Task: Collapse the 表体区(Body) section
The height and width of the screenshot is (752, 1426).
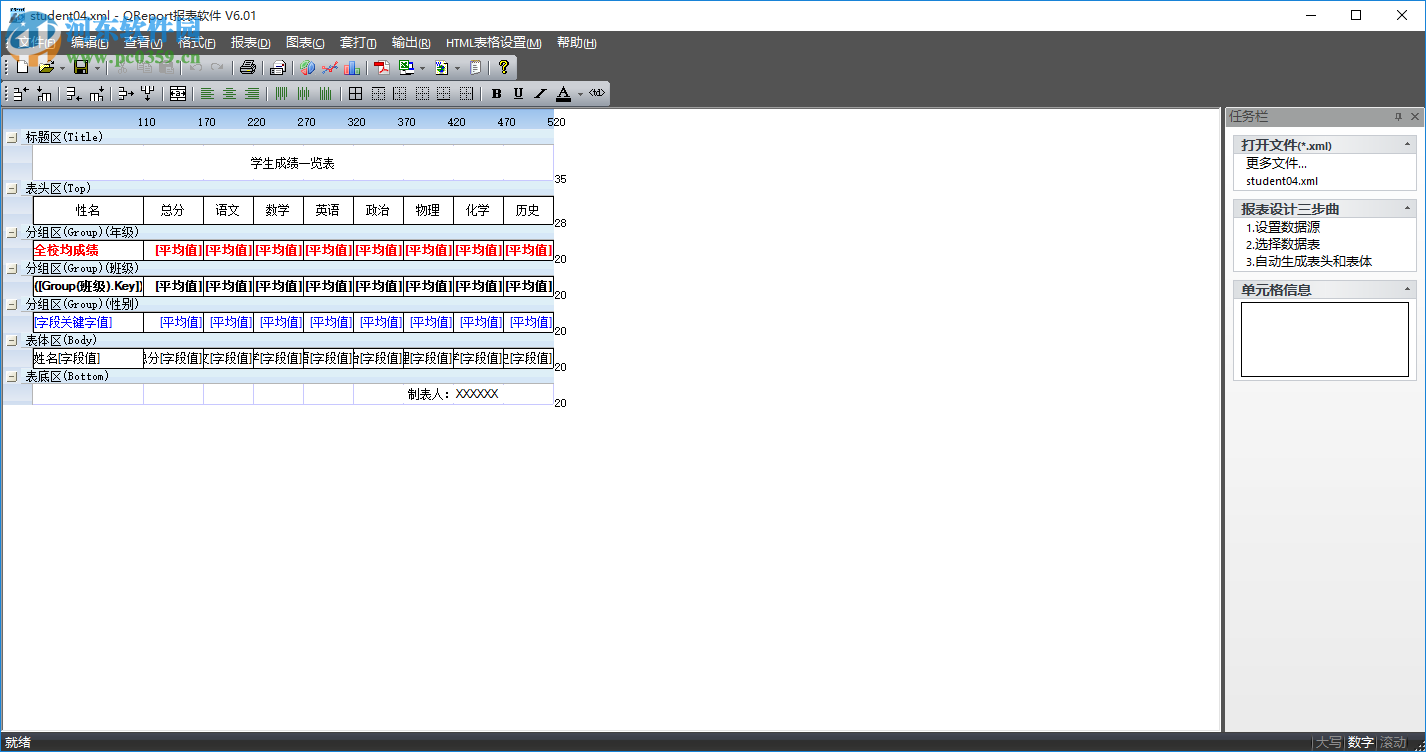Action: click(x=12, y=340)
